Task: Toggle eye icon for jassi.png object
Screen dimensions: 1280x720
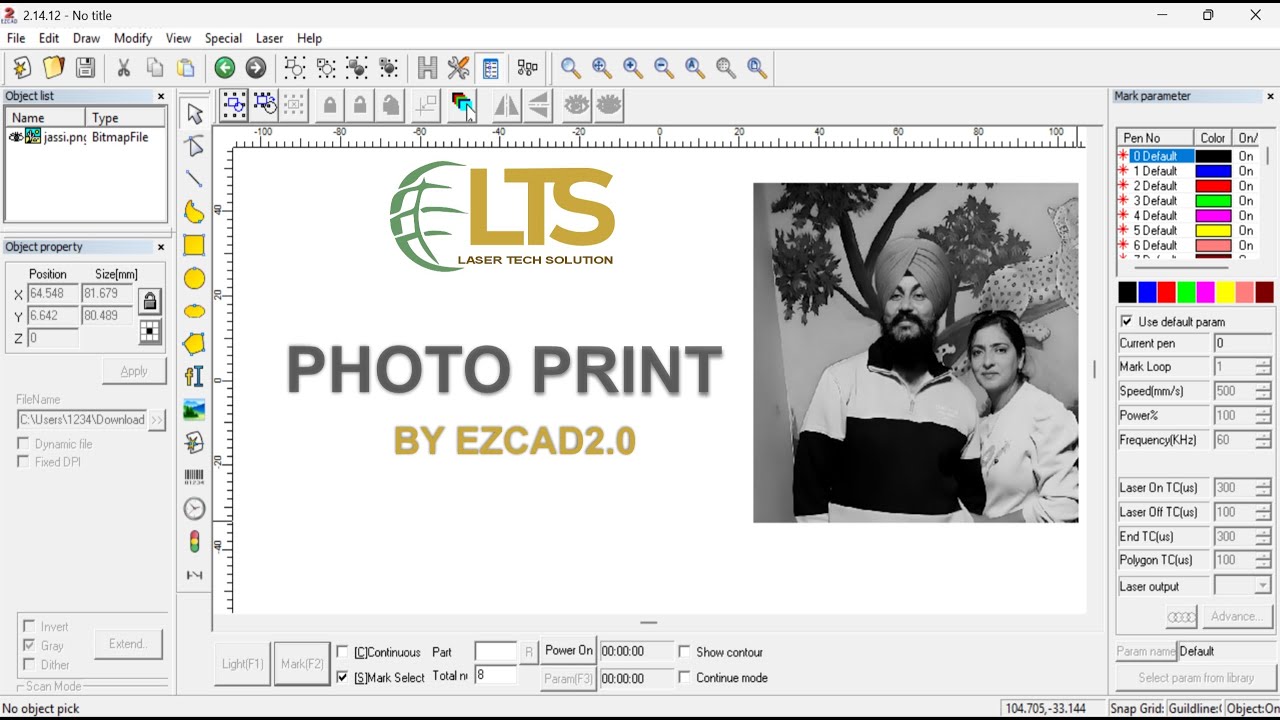Action: pyautogui.click(x=15, y=136)
